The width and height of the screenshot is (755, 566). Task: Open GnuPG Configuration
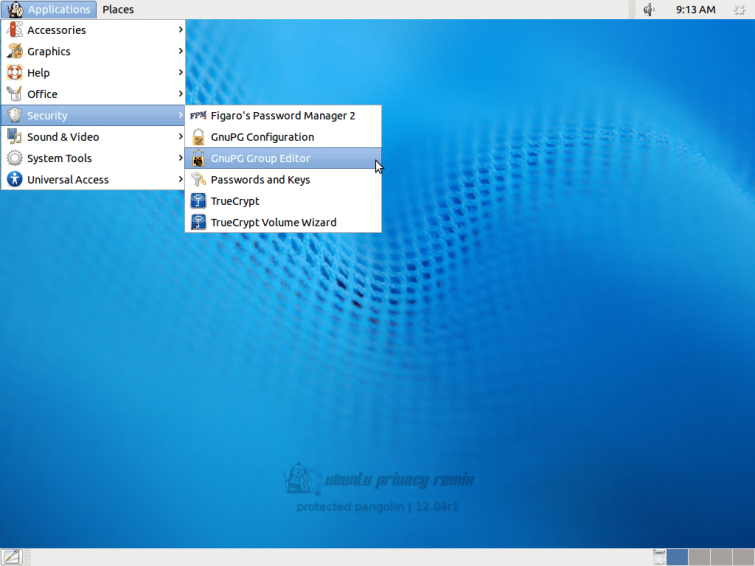(283, 137)
